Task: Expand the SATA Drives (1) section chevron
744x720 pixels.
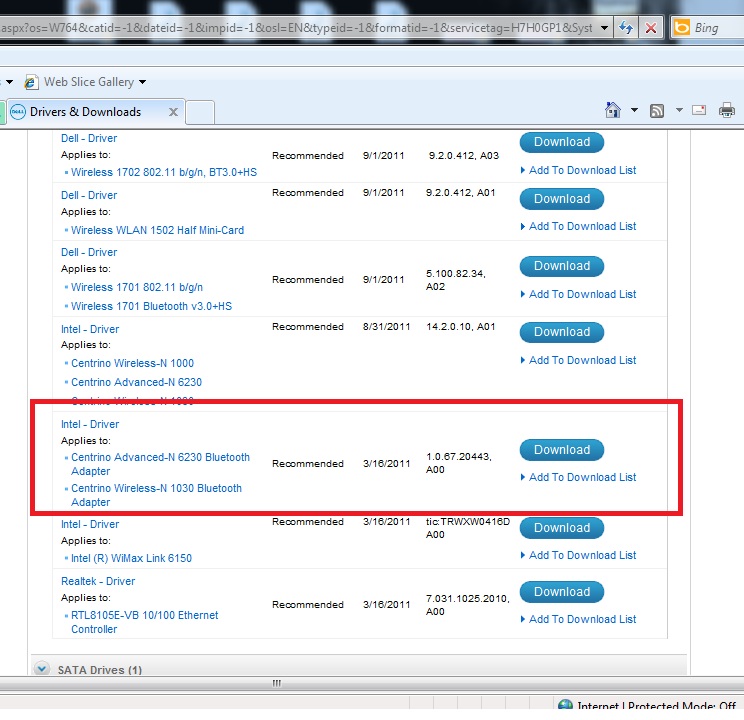Action: (x=42, y=669)
